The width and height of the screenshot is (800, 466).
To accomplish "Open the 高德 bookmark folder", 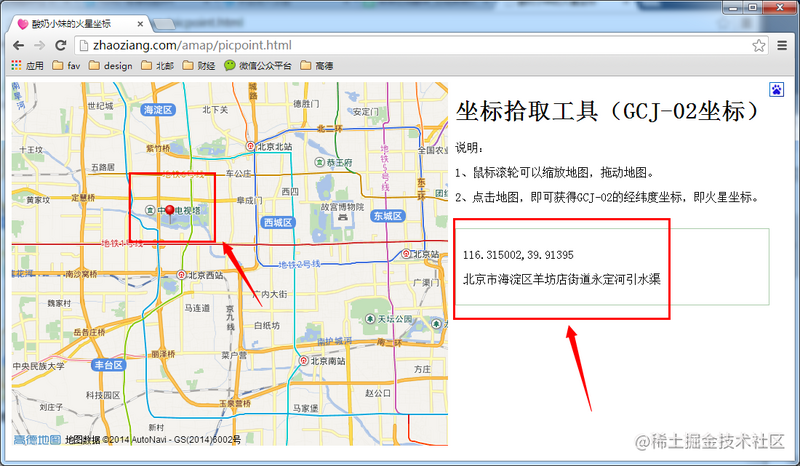I will click(317, 66).
